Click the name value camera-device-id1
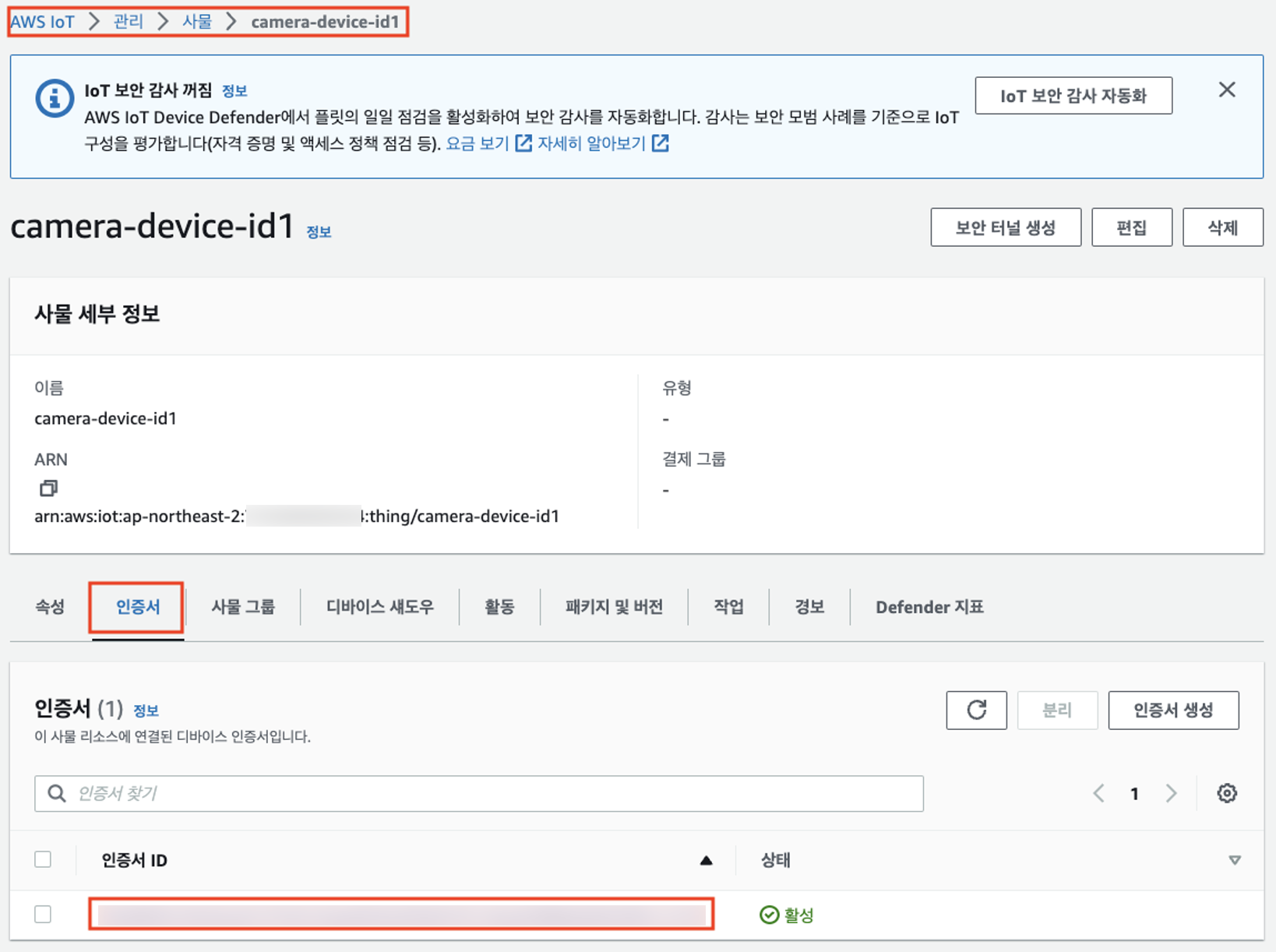Viewport: 1276px width, 952px height. click(x=105, y=418)
